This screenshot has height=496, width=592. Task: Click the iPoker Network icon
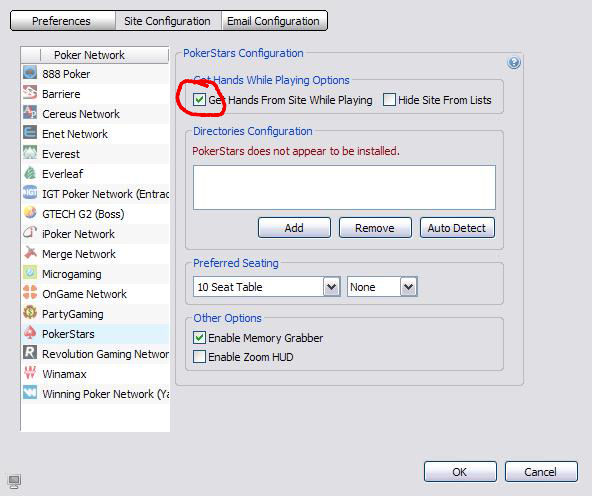tap(30, 233)
